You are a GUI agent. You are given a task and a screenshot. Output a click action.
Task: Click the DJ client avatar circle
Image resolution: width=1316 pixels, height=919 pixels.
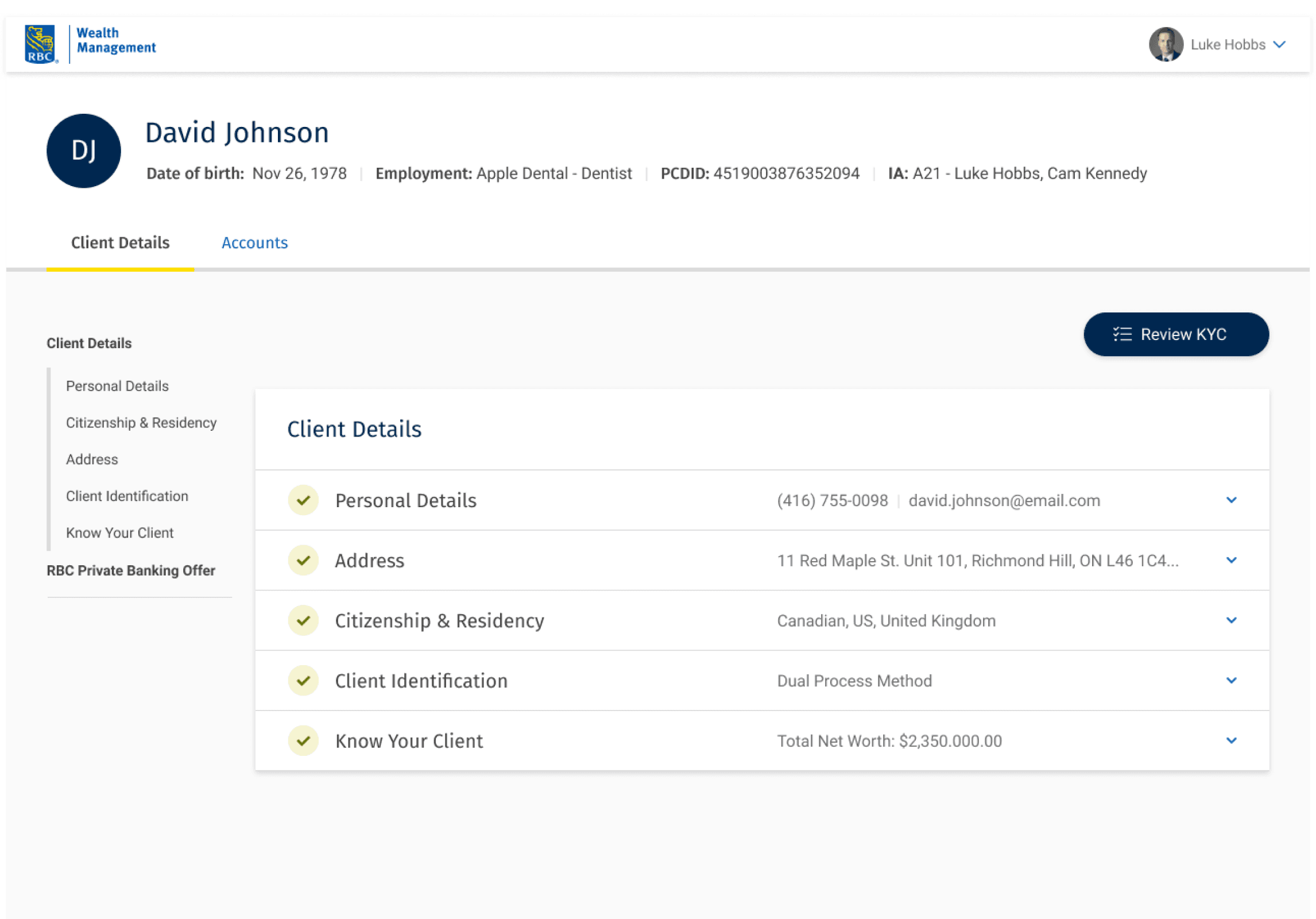pyautogui.click(x=84, y=150)
